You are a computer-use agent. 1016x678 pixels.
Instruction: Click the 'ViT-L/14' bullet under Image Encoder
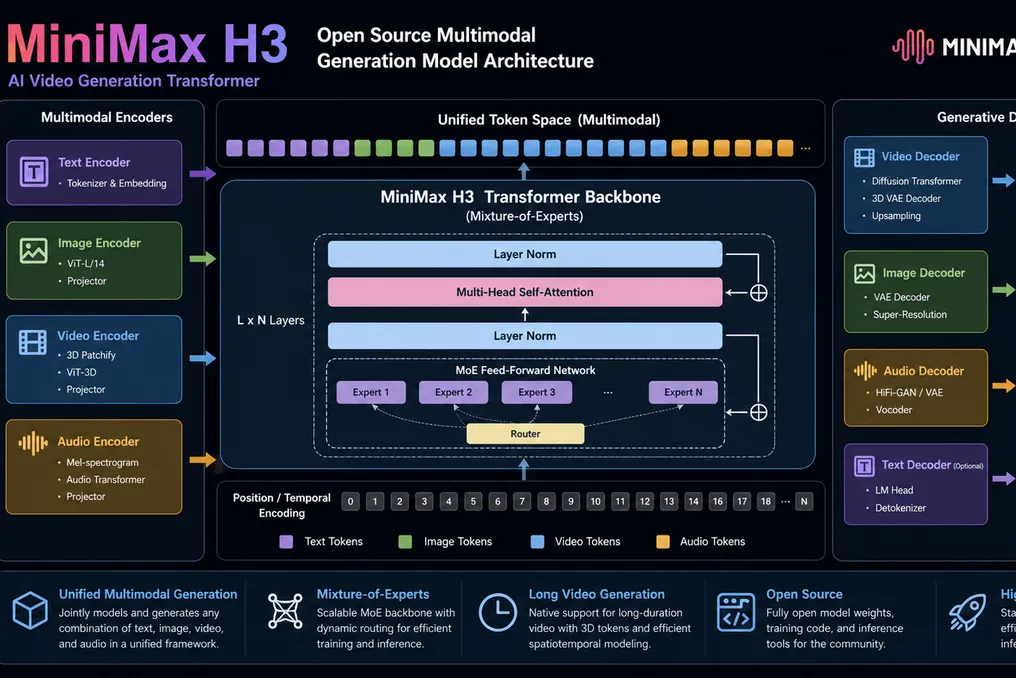86,263
